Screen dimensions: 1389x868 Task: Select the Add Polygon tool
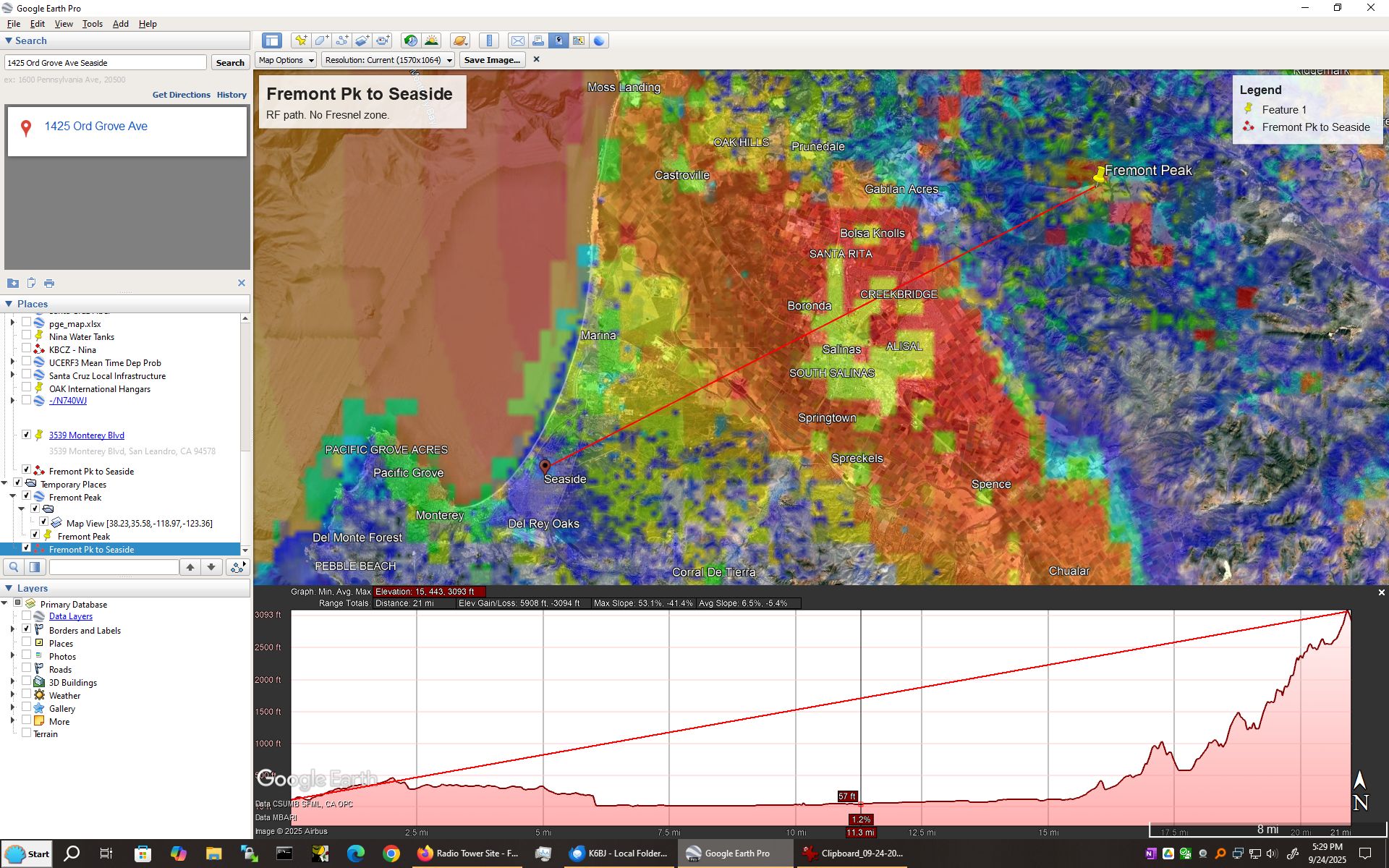[321, 41]
